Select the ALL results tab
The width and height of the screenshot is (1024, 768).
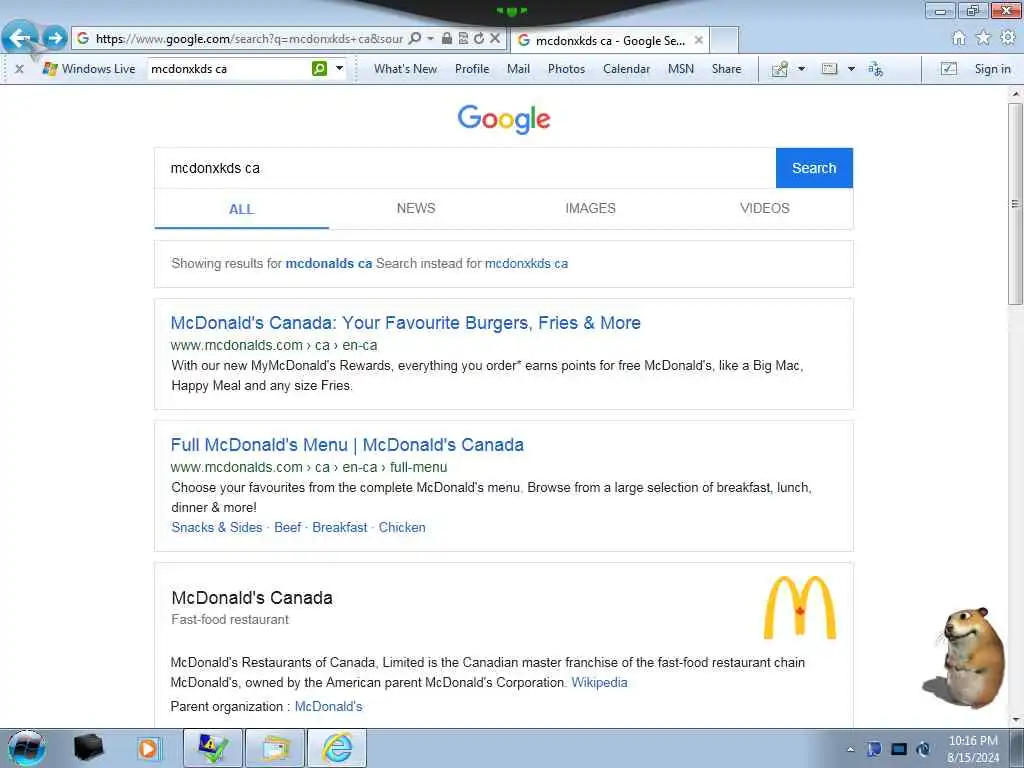[x=241, y=209]
